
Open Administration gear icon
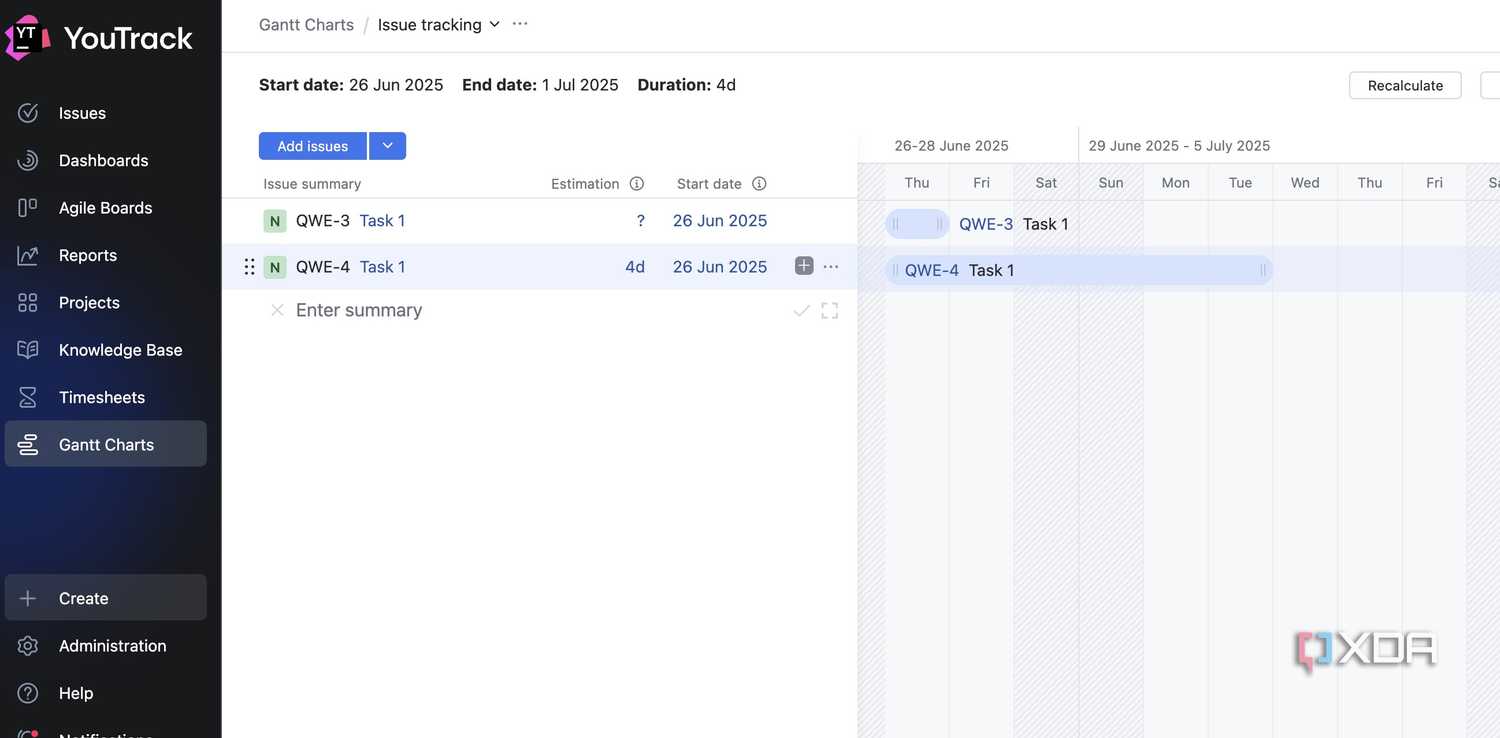point(28,646)
